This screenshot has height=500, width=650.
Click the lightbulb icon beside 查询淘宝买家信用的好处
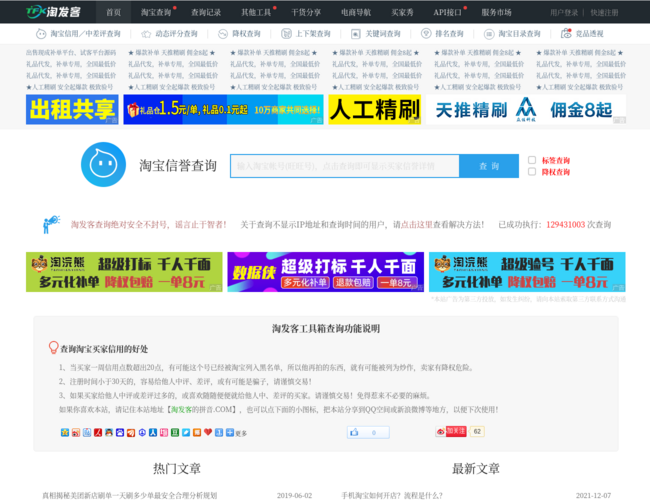[53, 347]
